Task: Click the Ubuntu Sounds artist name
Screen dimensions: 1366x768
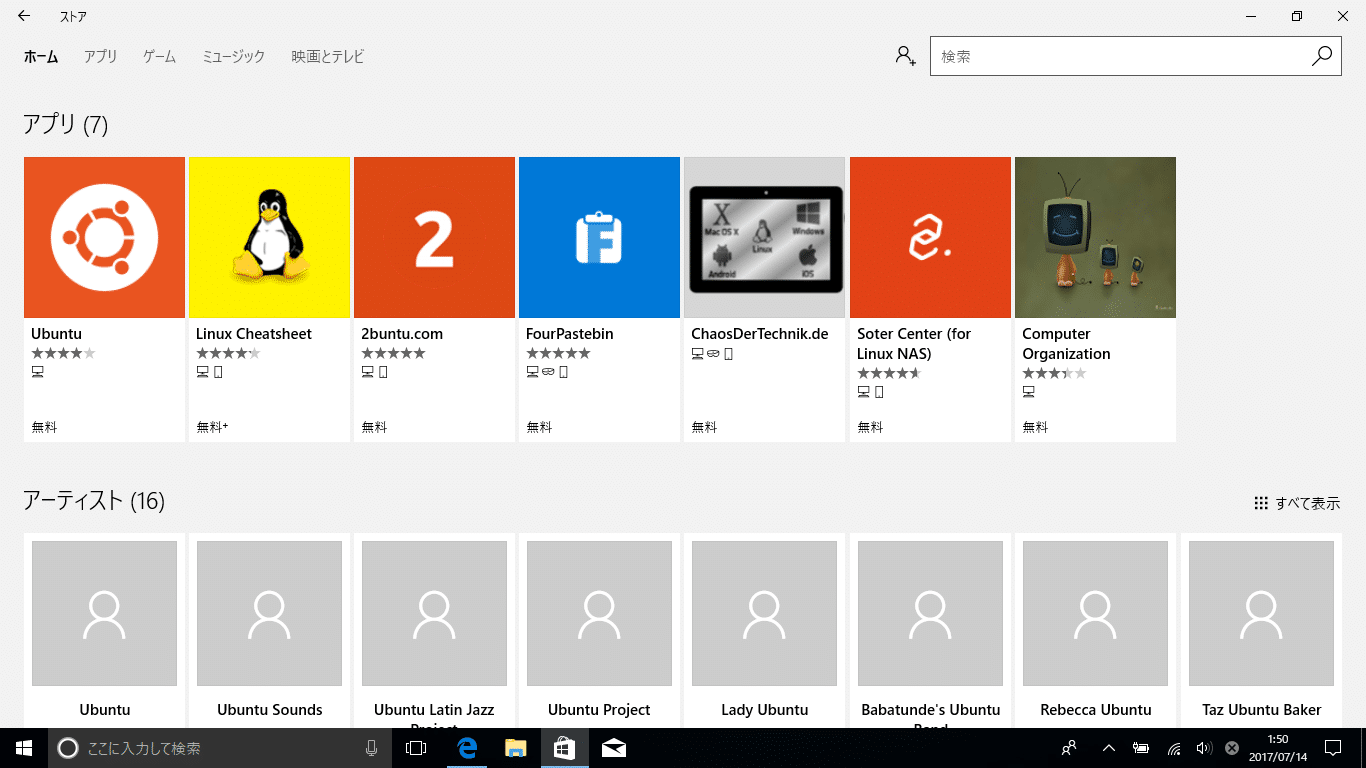Action: tap(270, 710)
